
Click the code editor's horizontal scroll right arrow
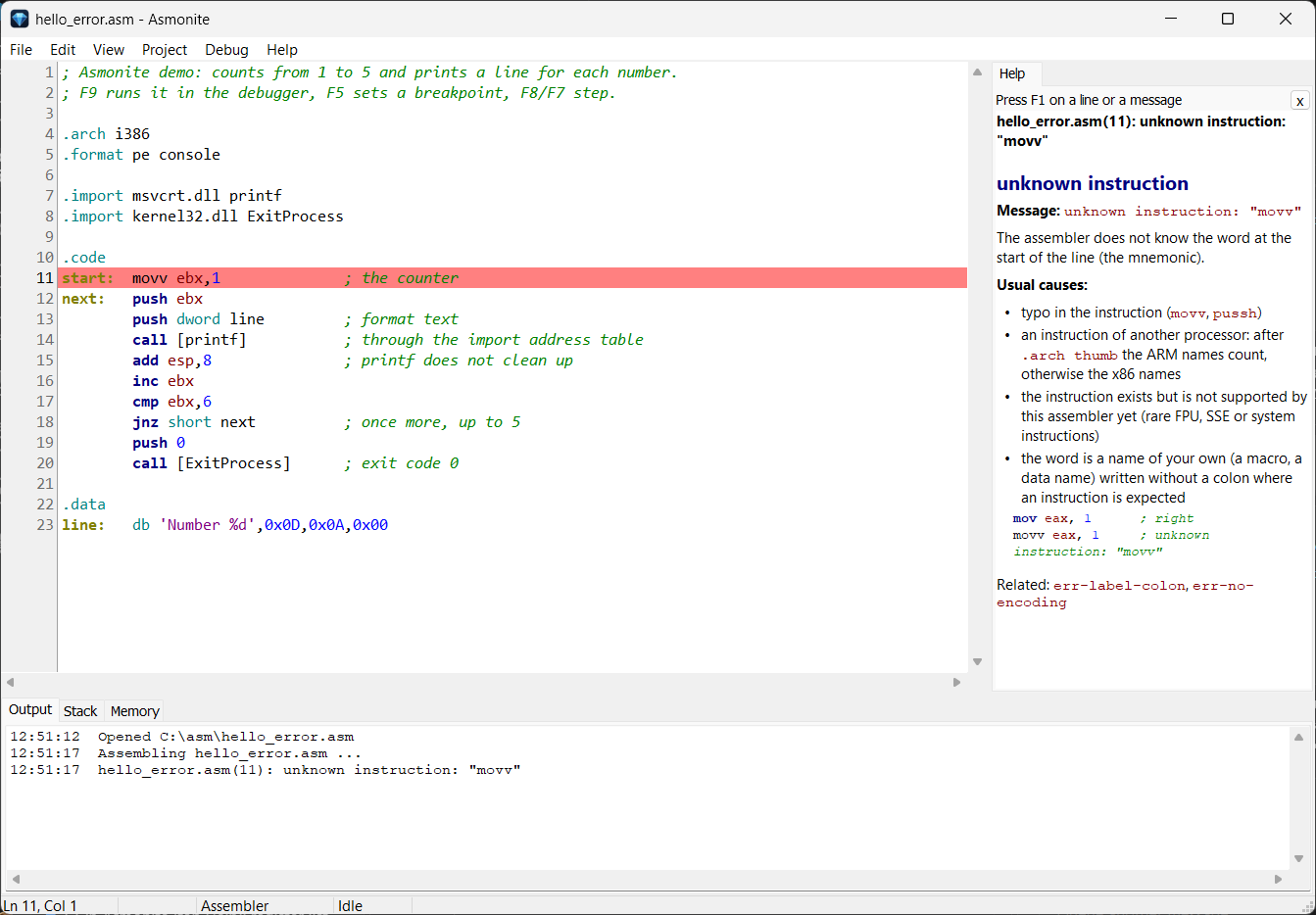pos(957,682)
